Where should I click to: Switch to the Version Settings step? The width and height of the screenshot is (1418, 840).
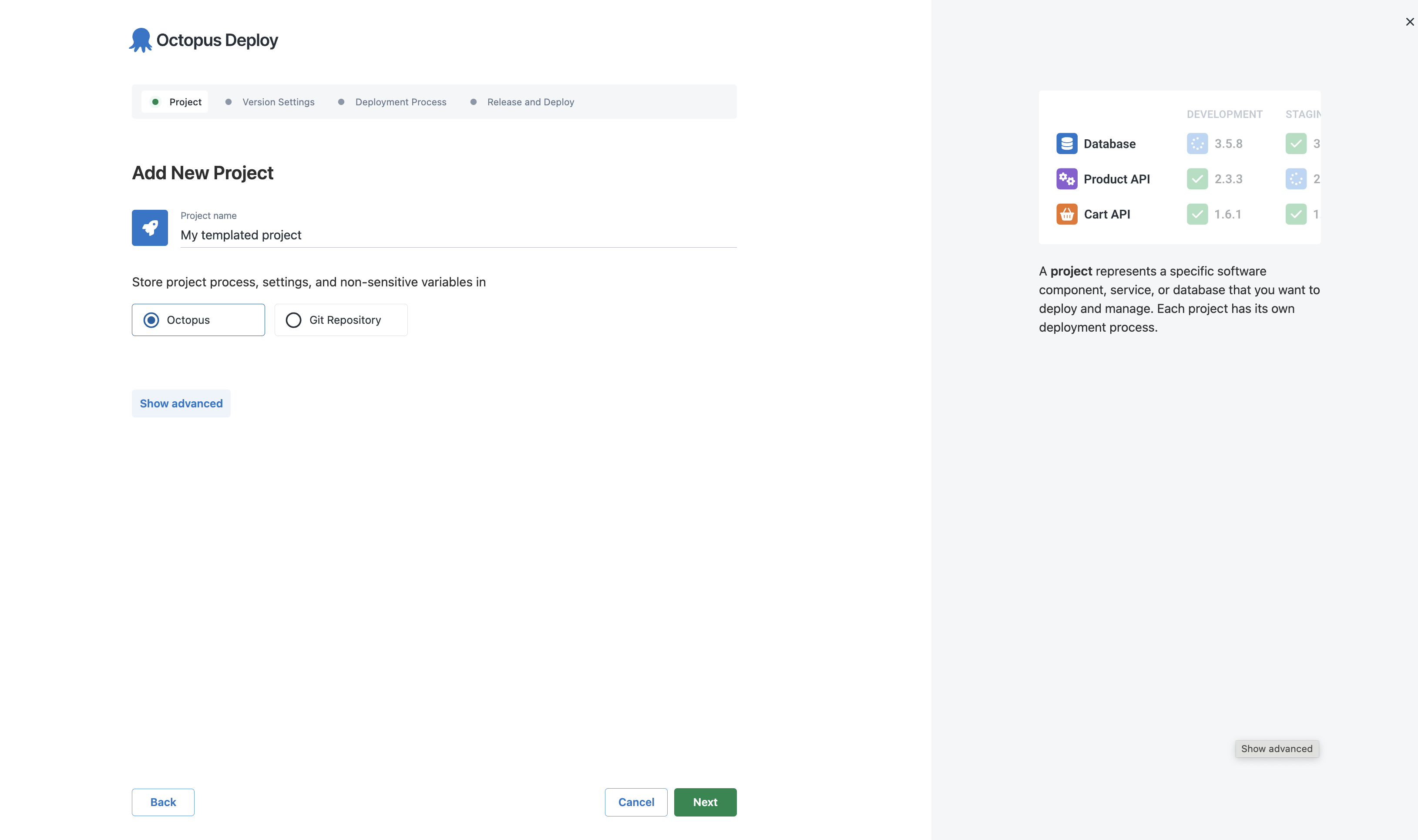click(278, 102)
